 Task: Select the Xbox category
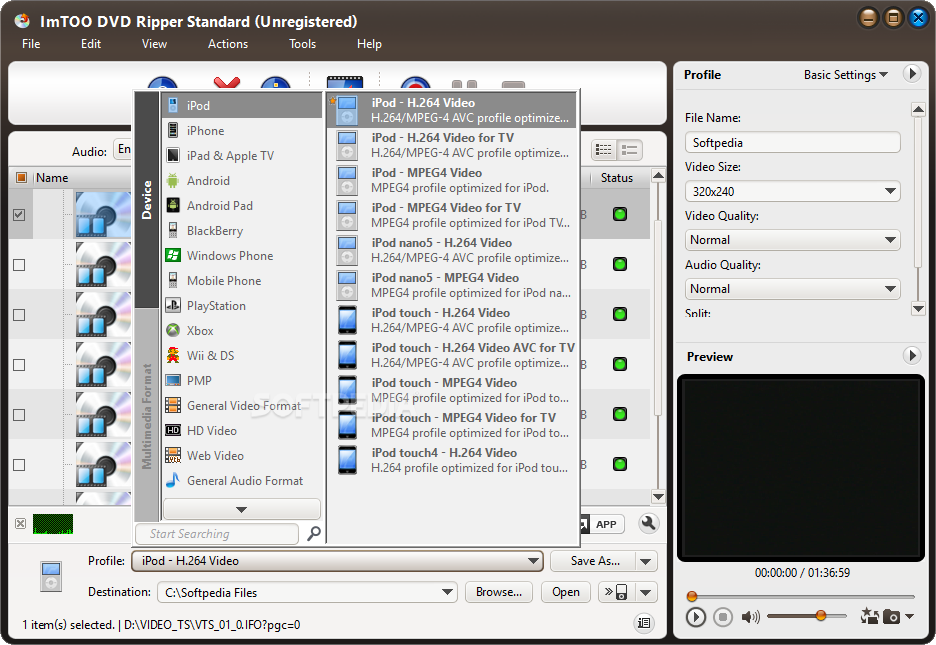coord(241,331)
